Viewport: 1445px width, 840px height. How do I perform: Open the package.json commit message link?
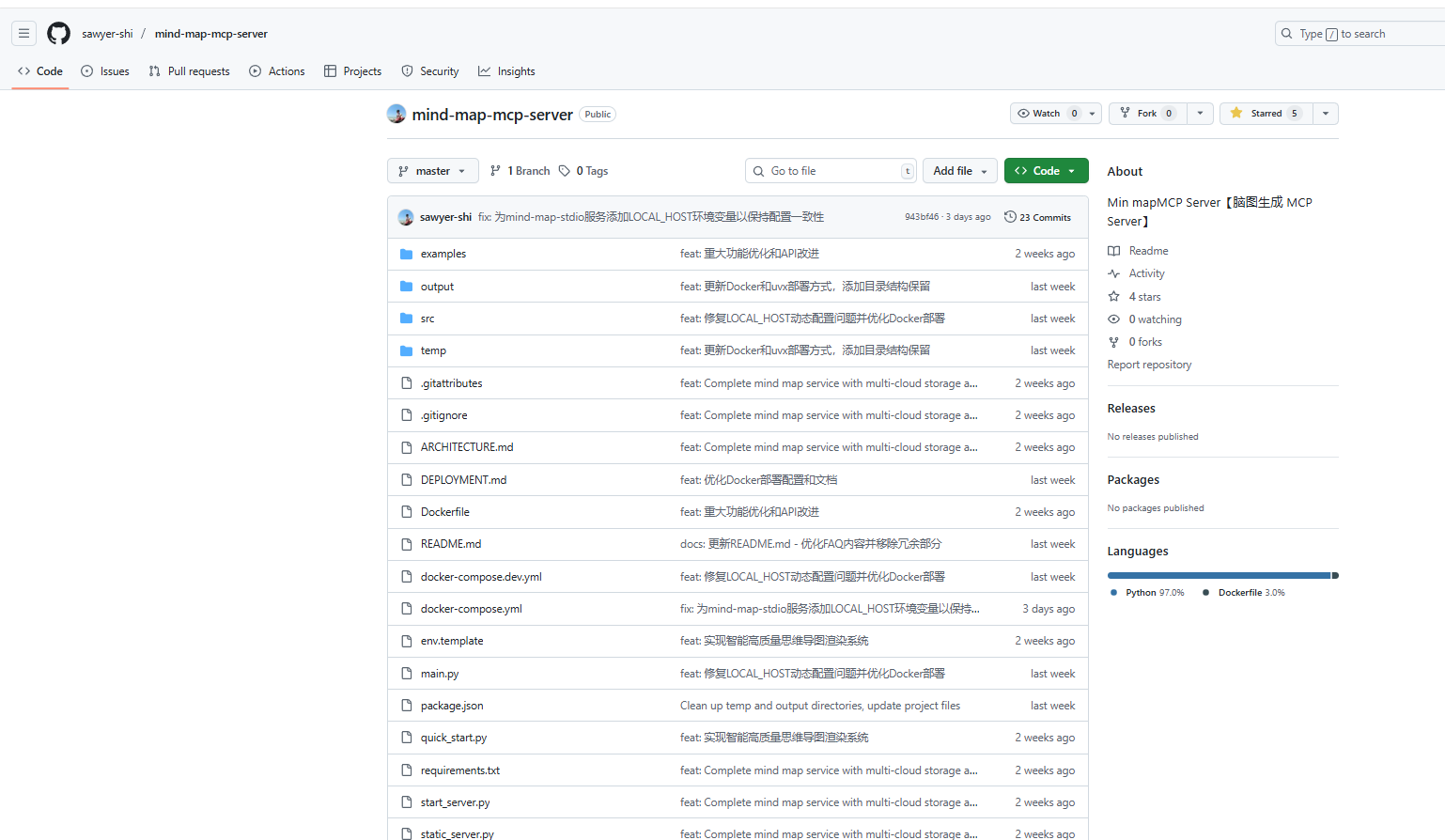[x=820, y=706]
